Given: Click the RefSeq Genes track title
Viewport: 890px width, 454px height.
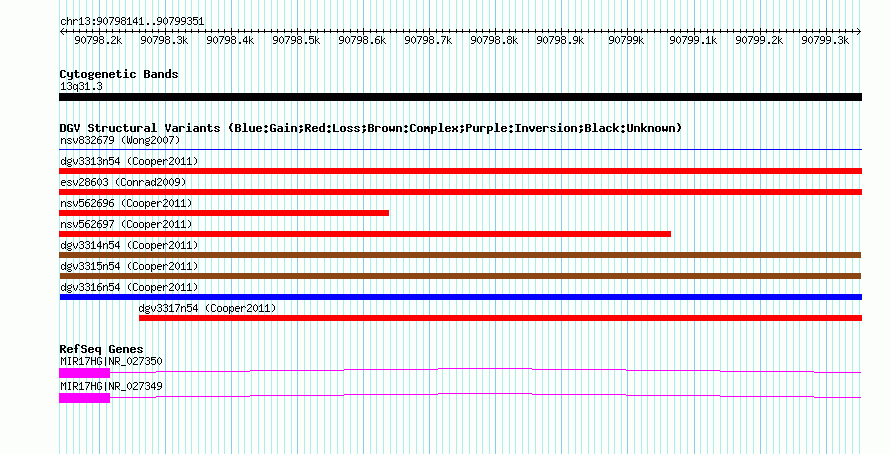Looking at the screenshot, I should click(x=102, y=350).
